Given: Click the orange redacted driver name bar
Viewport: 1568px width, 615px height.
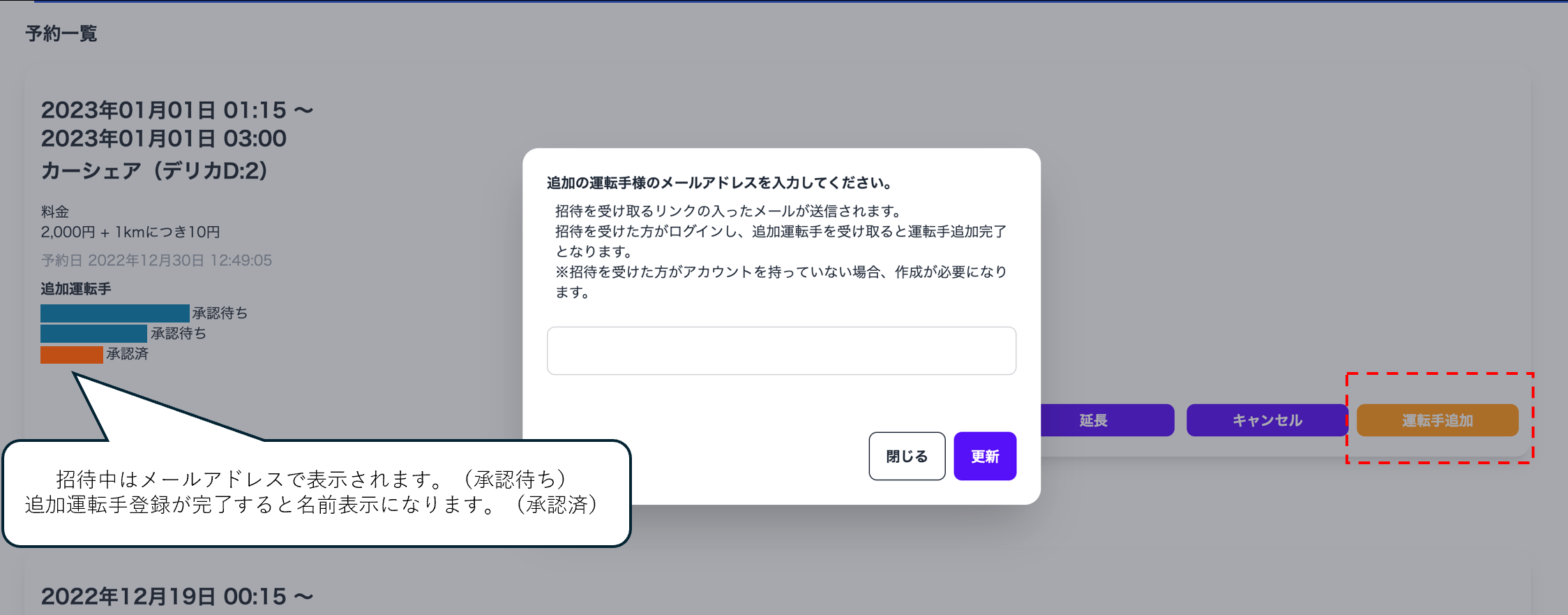Looking at the screenshot, I should pos(71,354).
